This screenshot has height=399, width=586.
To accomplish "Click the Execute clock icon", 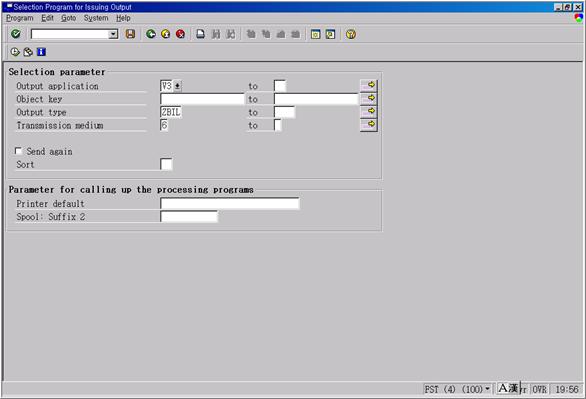I will (x=15, y=52).
